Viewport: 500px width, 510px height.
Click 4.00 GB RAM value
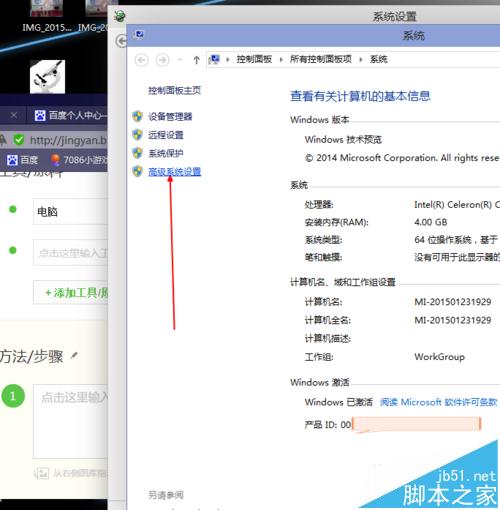pos(431,222)
